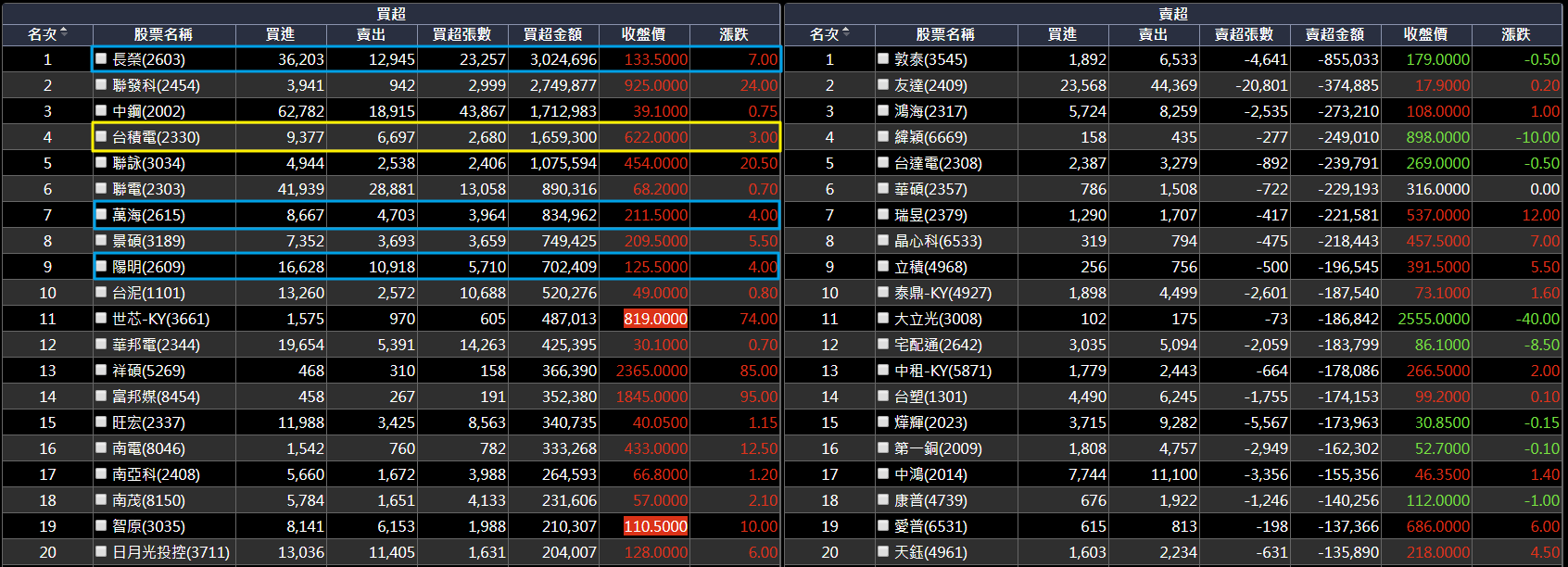Check the box beside 天鈺(4961)
This screenshot has width=1568, height=567.
click(884, 551)
